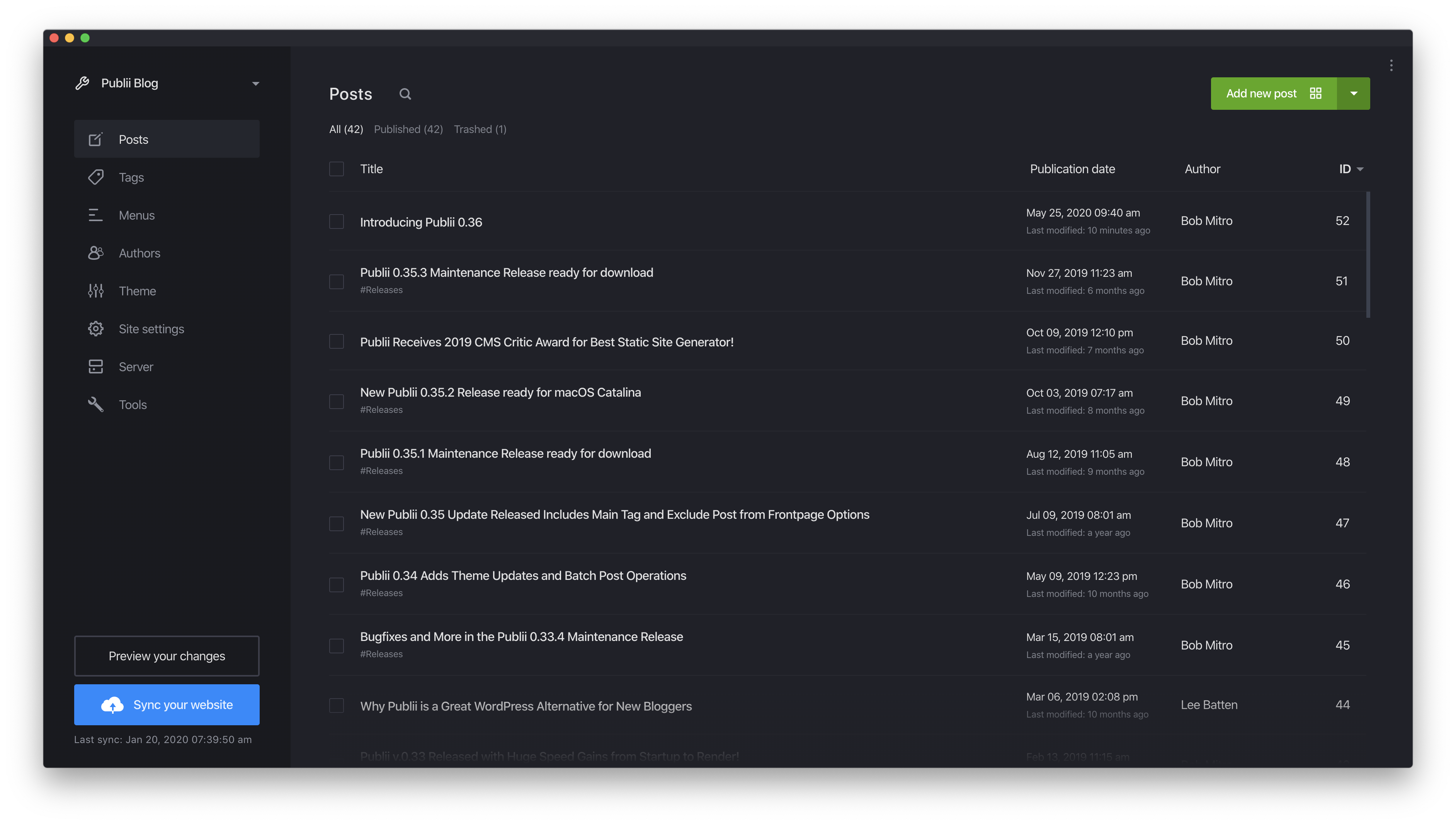Expand the Publii Blog site selector
Image resolution: width=1456 pixels, height=825 pixels.
tap(255, 83)
